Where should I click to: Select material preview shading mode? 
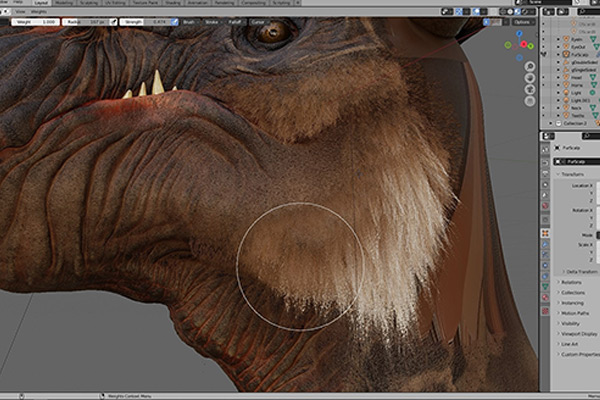tap(518, 12)
